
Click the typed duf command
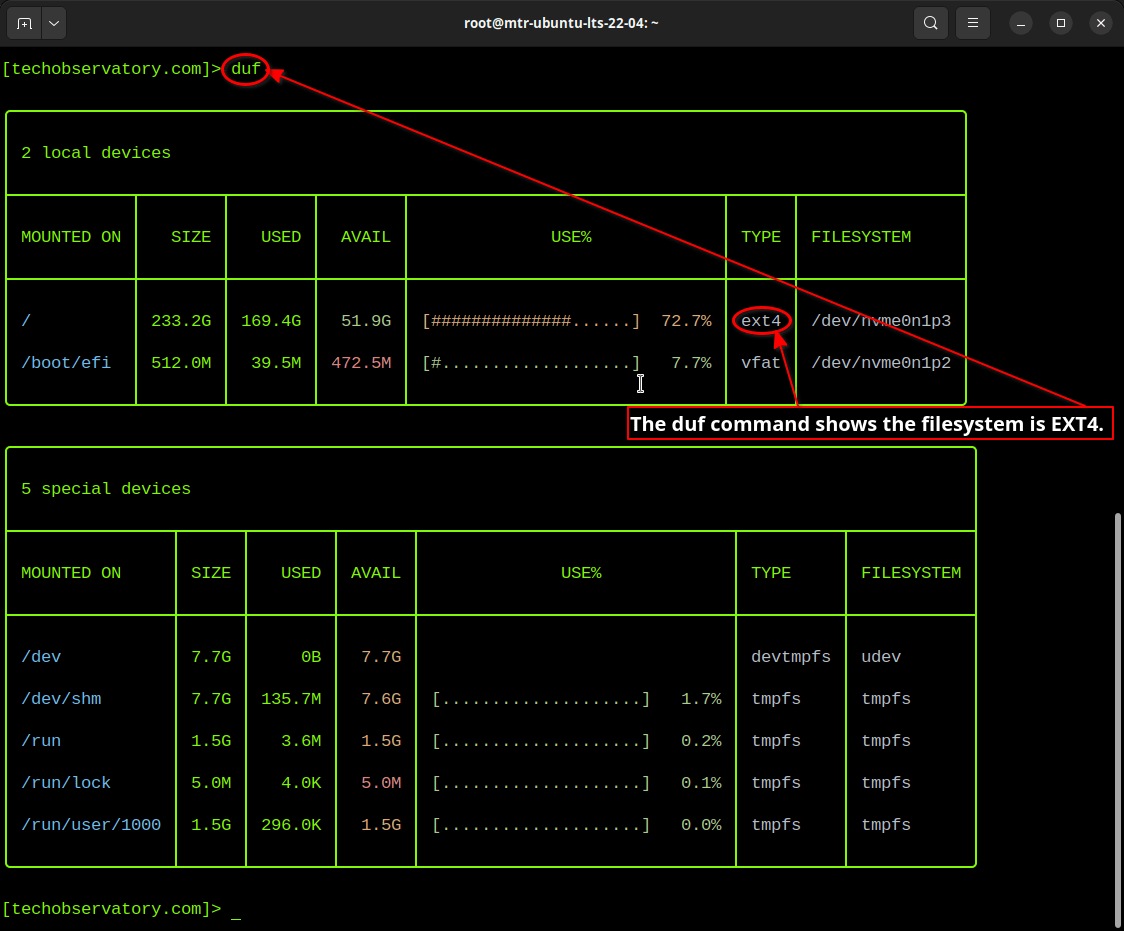(x=245, y=69)
